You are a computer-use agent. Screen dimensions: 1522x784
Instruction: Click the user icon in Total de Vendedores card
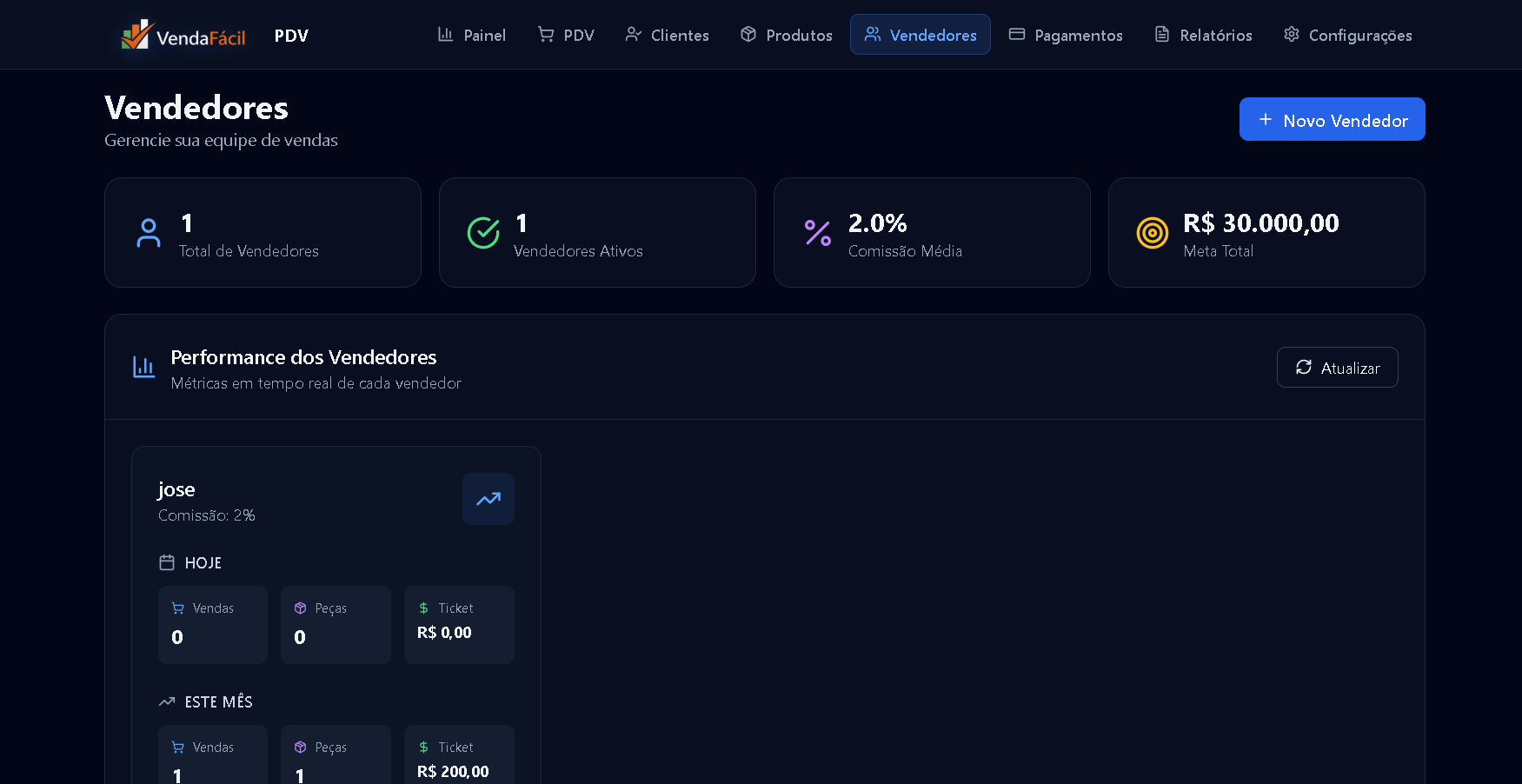(149, 233)
